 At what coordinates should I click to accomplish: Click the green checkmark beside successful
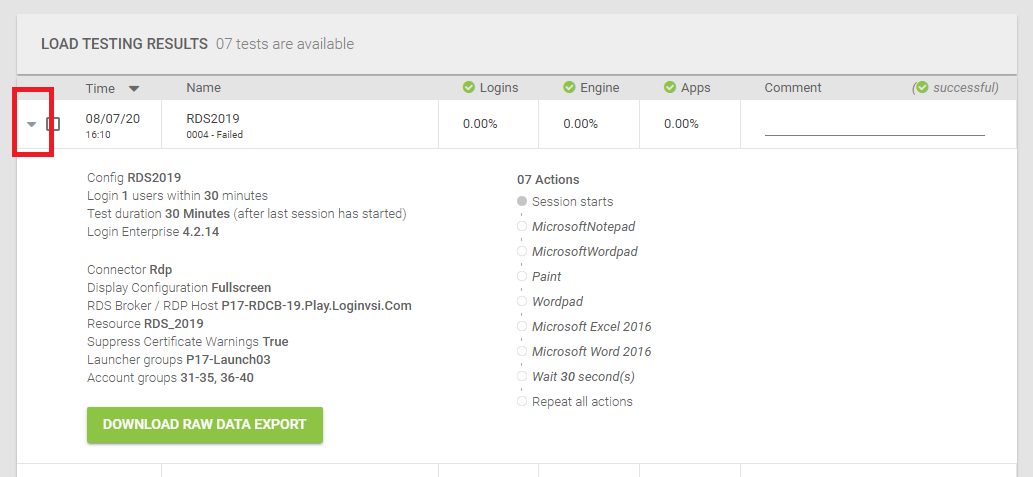[922, 88]
